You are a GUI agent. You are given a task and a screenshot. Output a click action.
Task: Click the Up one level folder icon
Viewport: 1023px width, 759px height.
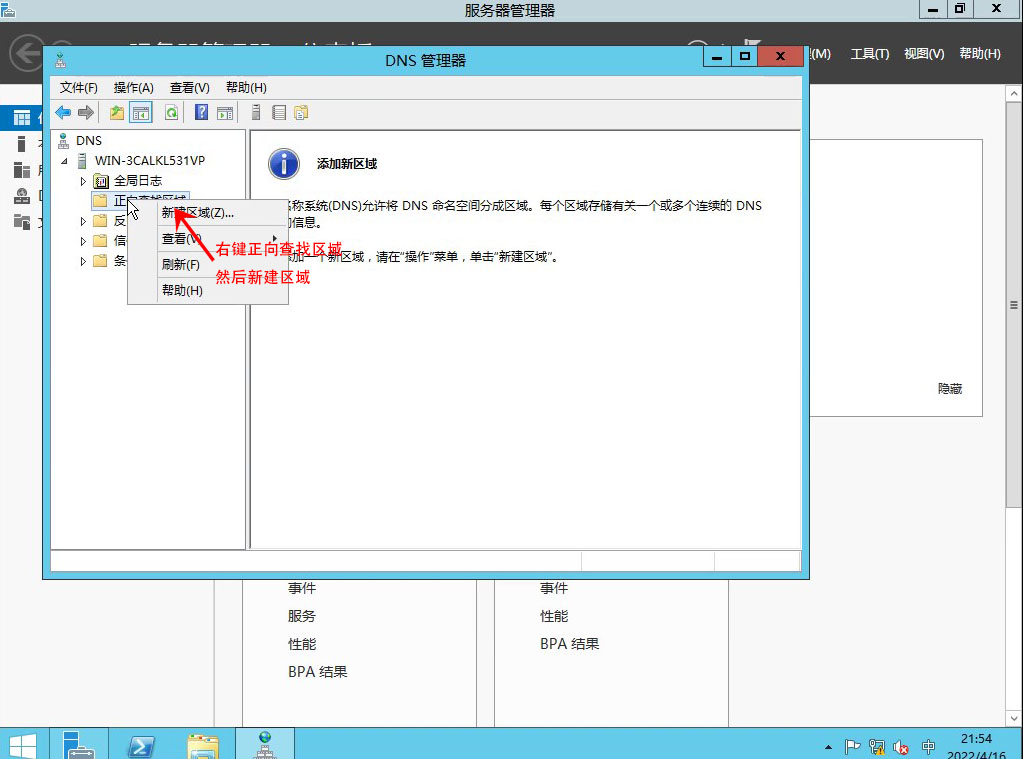(x=117, y=113)
